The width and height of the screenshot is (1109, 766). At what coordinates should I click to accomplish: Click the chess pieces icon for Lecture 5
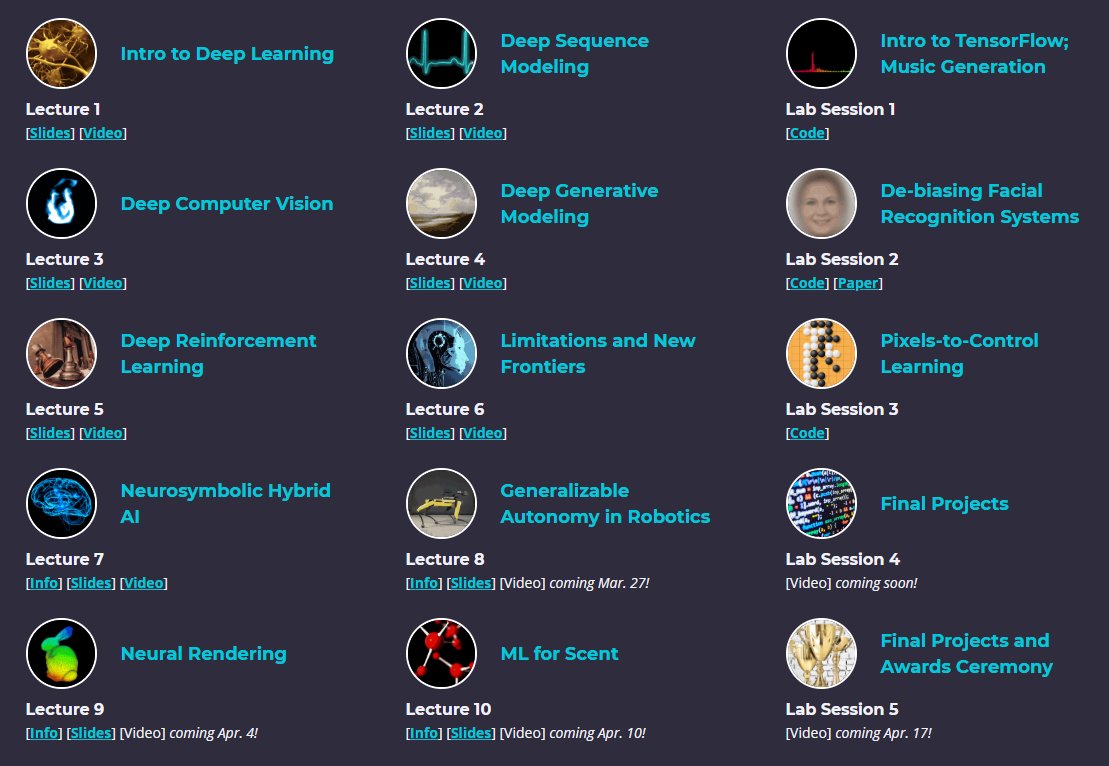62,354
